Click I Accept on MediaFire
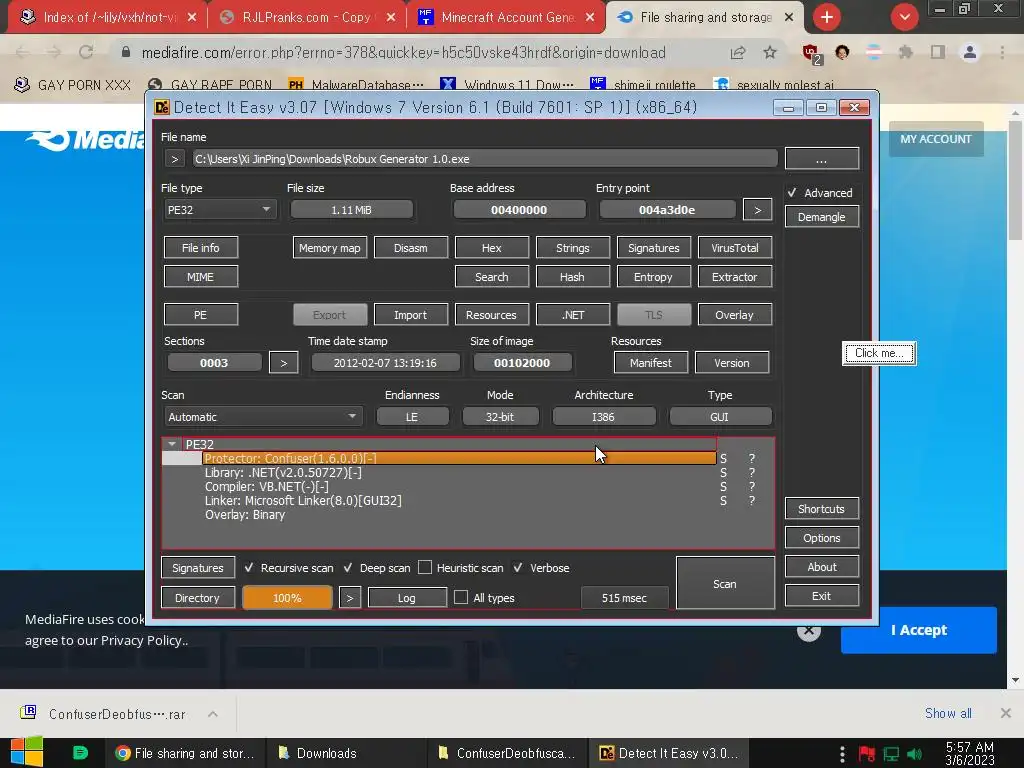Viewport: 1024px width, 768px height. click(x=919, y=630)
